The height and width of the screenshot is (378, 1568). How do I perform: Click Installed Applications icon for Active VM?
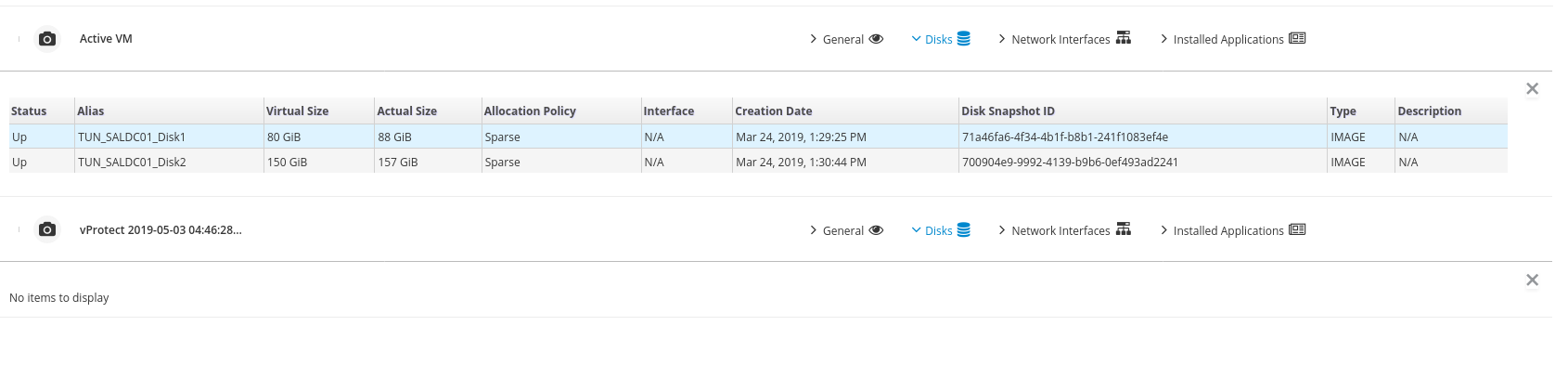1297,38
